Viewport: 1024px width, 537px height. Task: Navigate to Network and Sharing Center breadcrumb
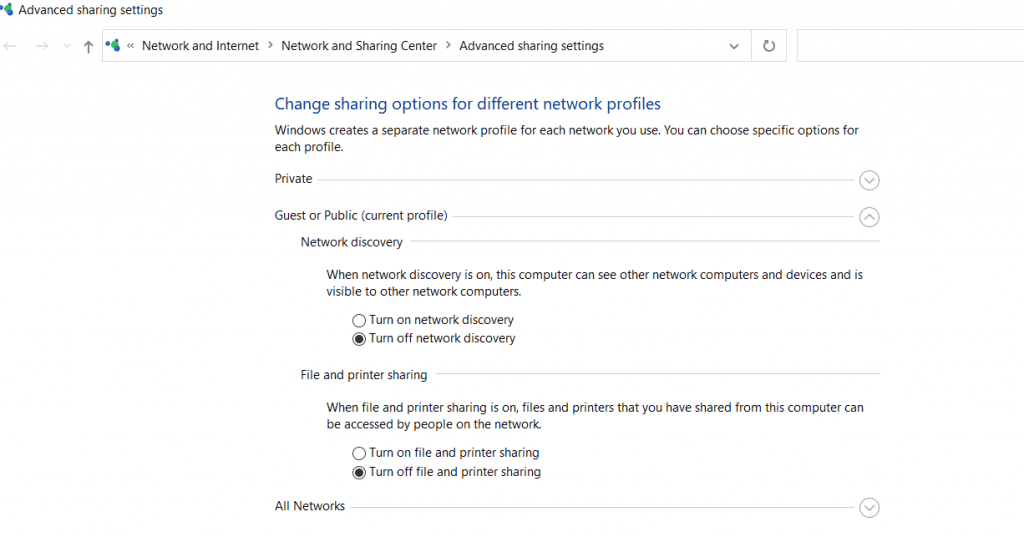coord(359,46)
